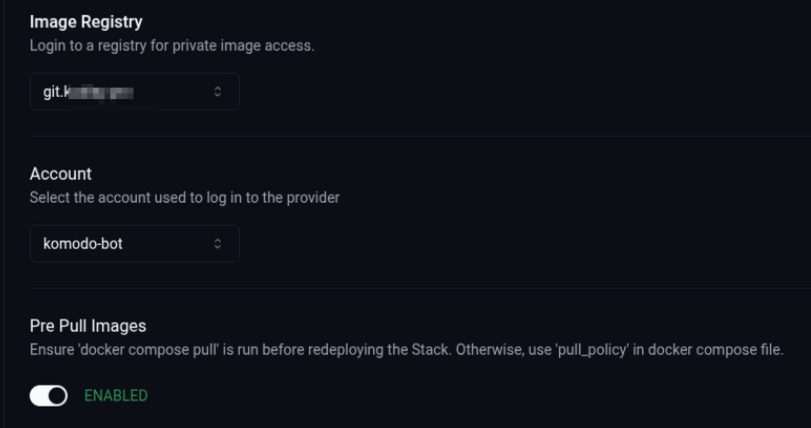This screenshot has height=428, width=811.
Task: Click the chevron icon in Image Registry selector
Action: (218, 92)
